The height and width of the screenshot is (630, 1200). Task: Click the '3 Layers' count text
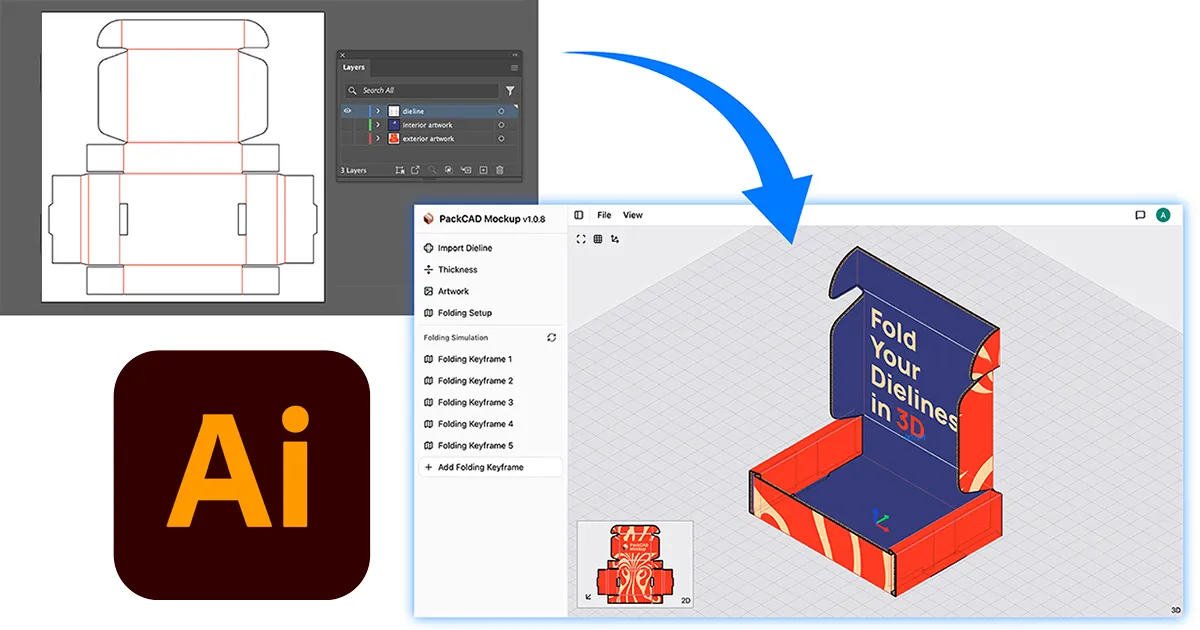354,170
